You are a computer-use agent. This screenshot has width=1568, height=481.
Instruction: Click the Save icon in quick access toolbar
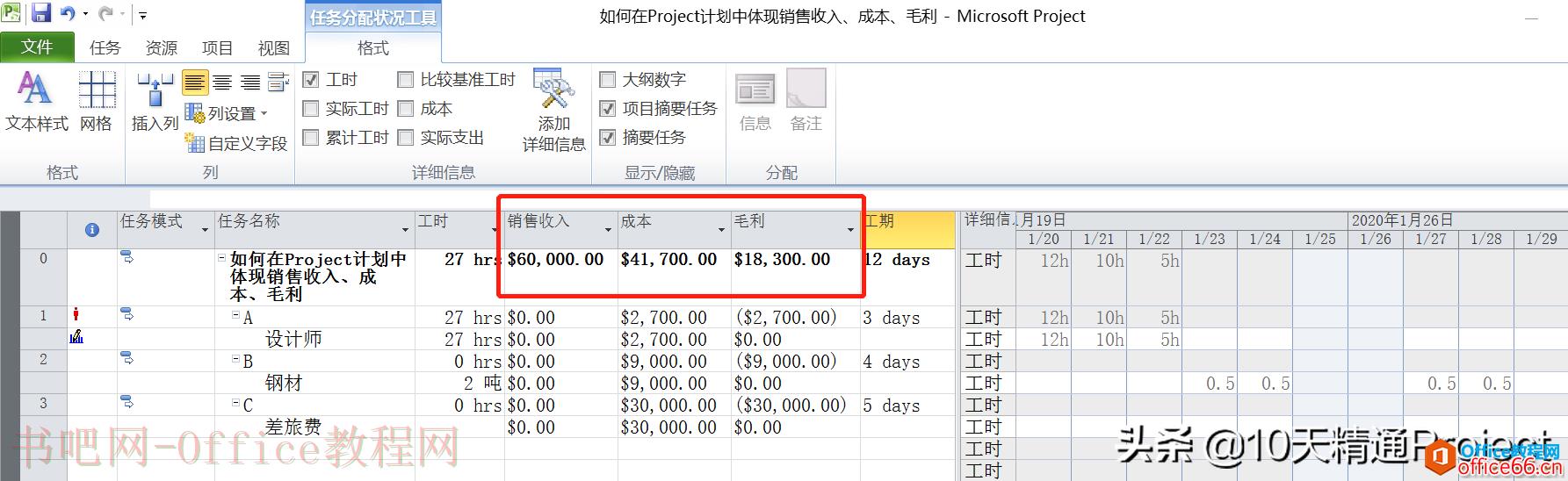(40, 13)
